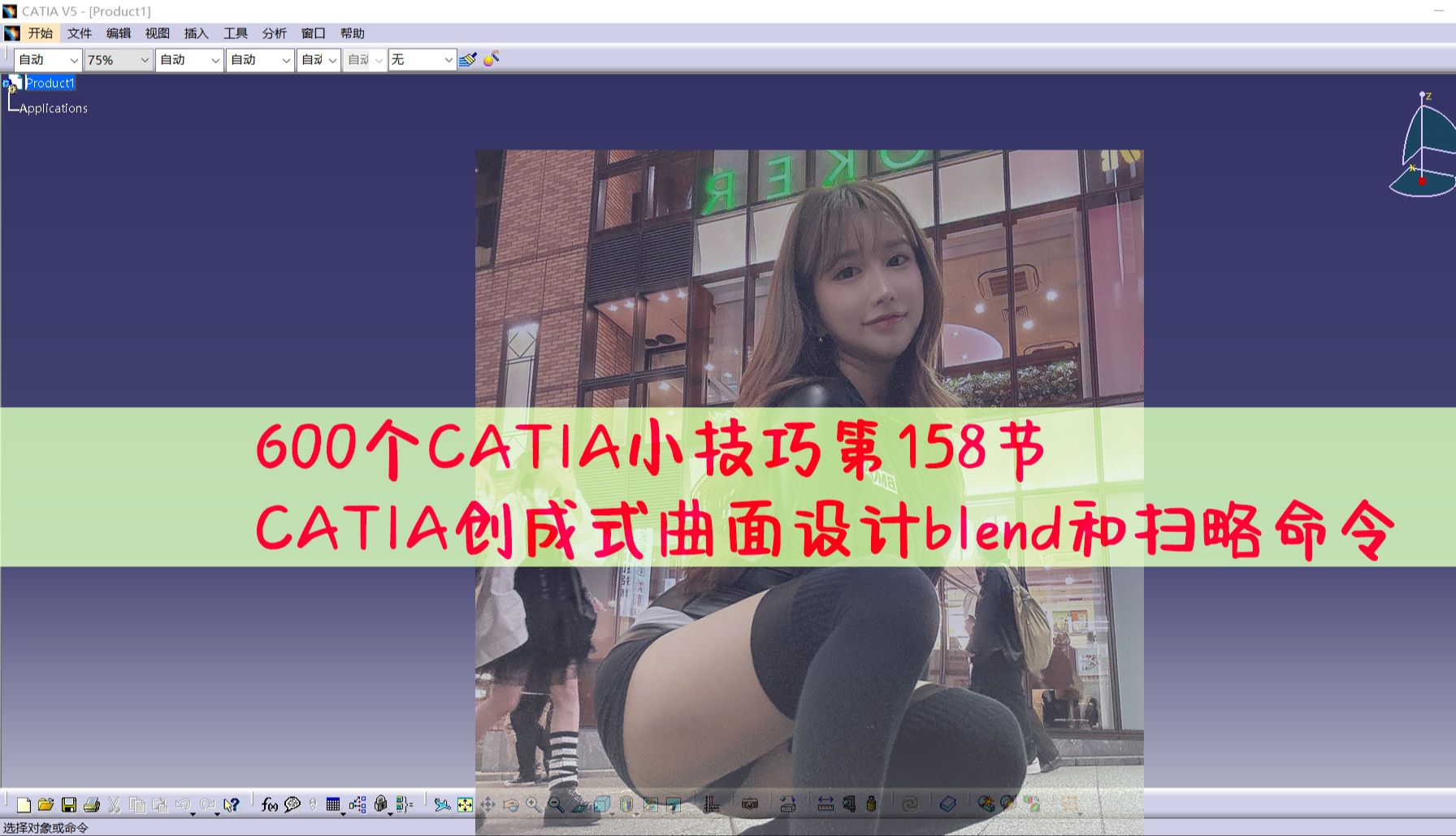Launch the Design Table tool
1456x836 pixels.
[332, 804]
